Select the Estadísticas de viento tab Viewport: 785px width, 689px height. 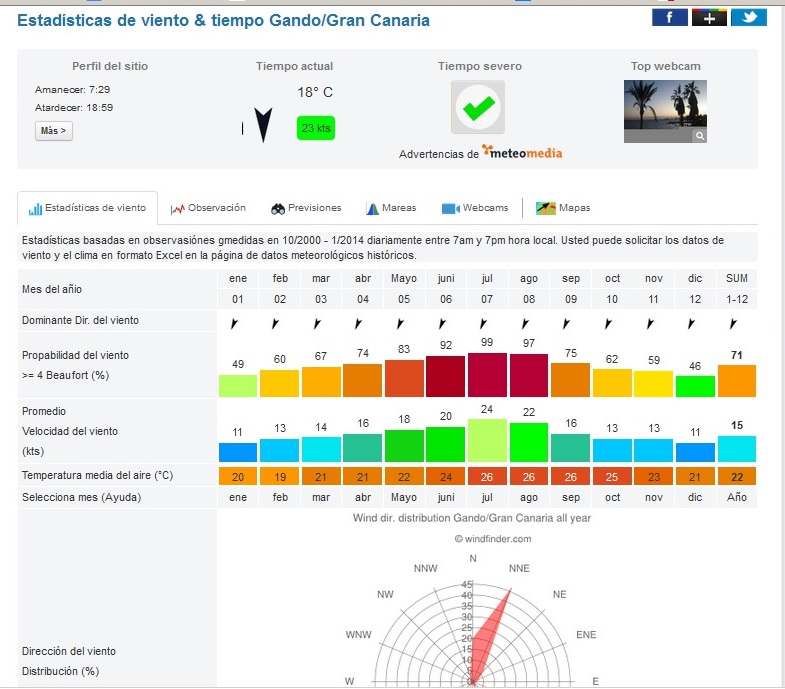point(88,208)
